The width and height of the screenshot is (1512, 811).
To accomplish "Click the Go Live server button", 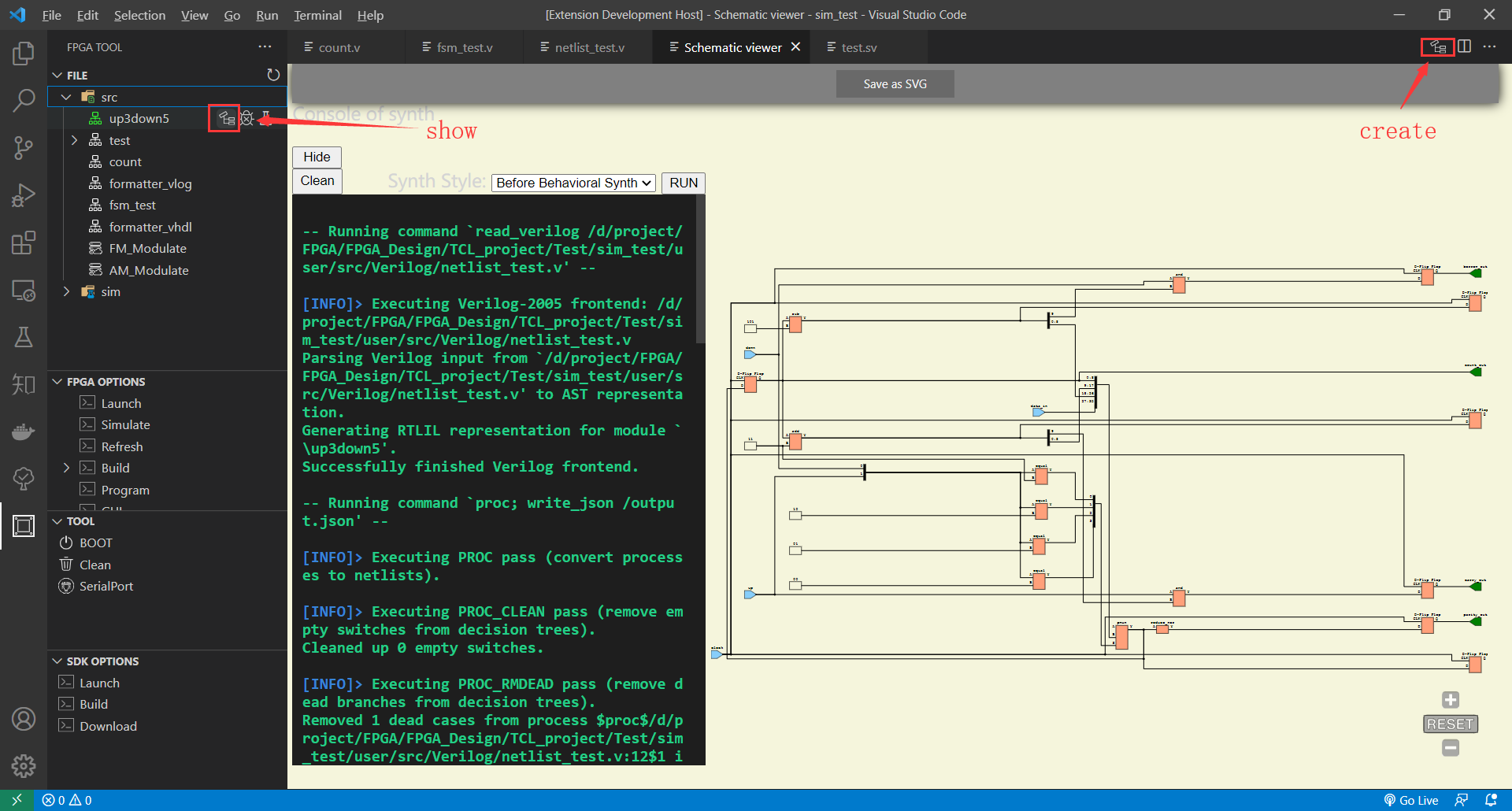I will pos(1411,800).
